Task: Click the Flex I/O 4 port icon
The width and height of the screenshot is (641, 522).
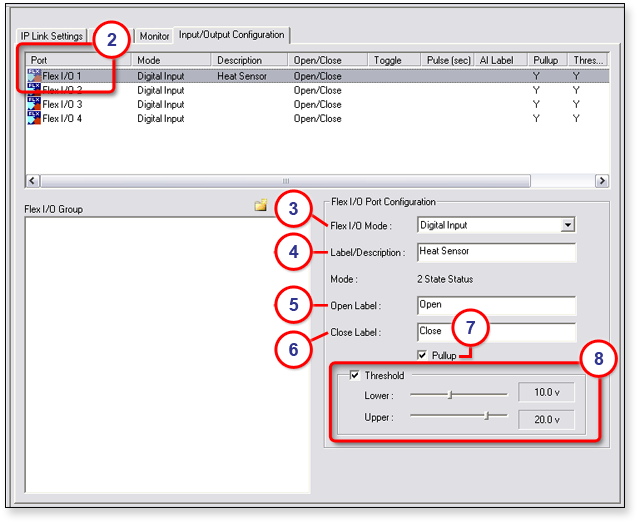Action: (34, 118)
